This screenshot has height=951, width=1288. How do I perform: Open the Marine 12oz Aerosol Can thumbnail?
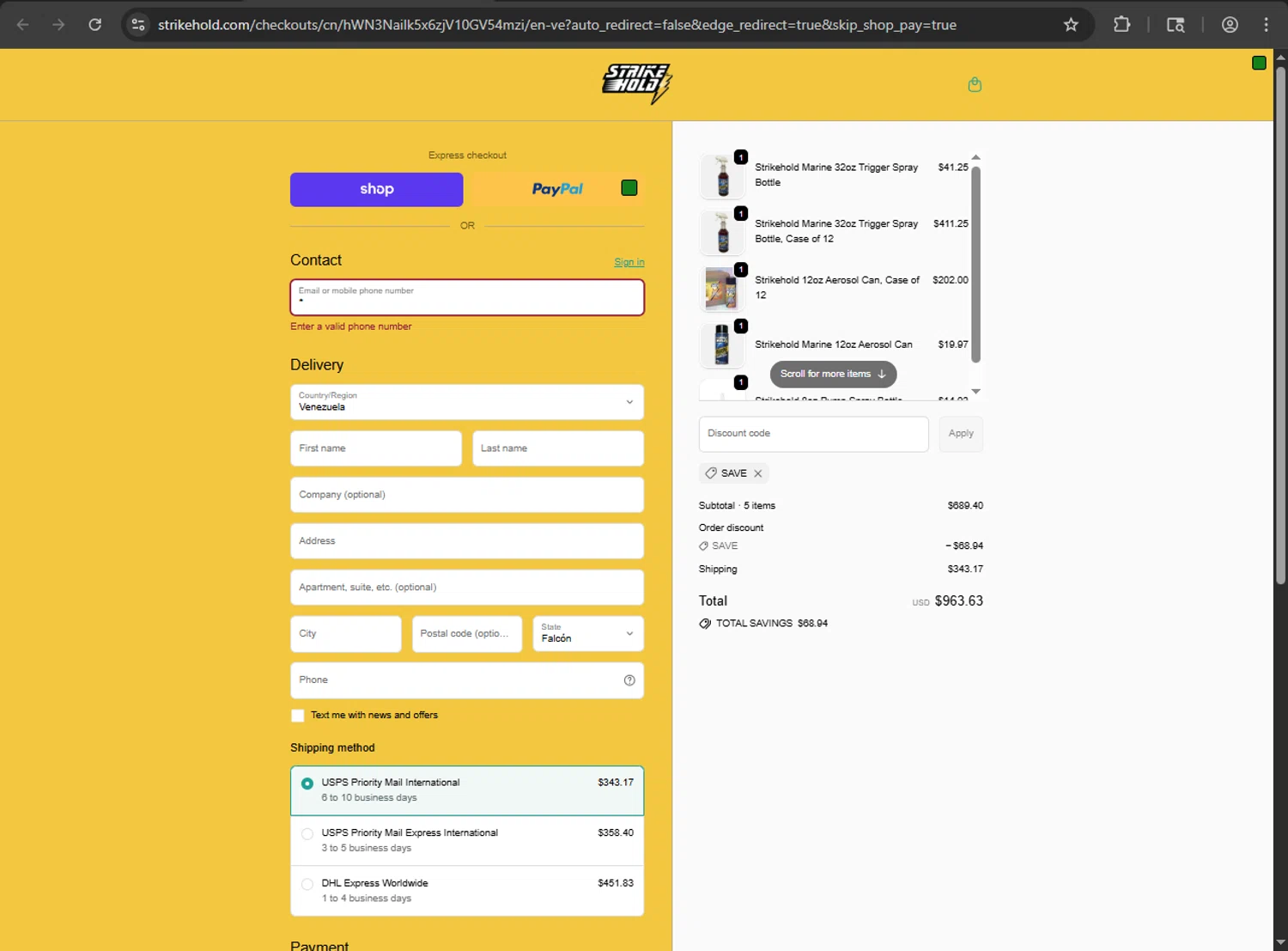pyautogui.click(x=722, y=344)
